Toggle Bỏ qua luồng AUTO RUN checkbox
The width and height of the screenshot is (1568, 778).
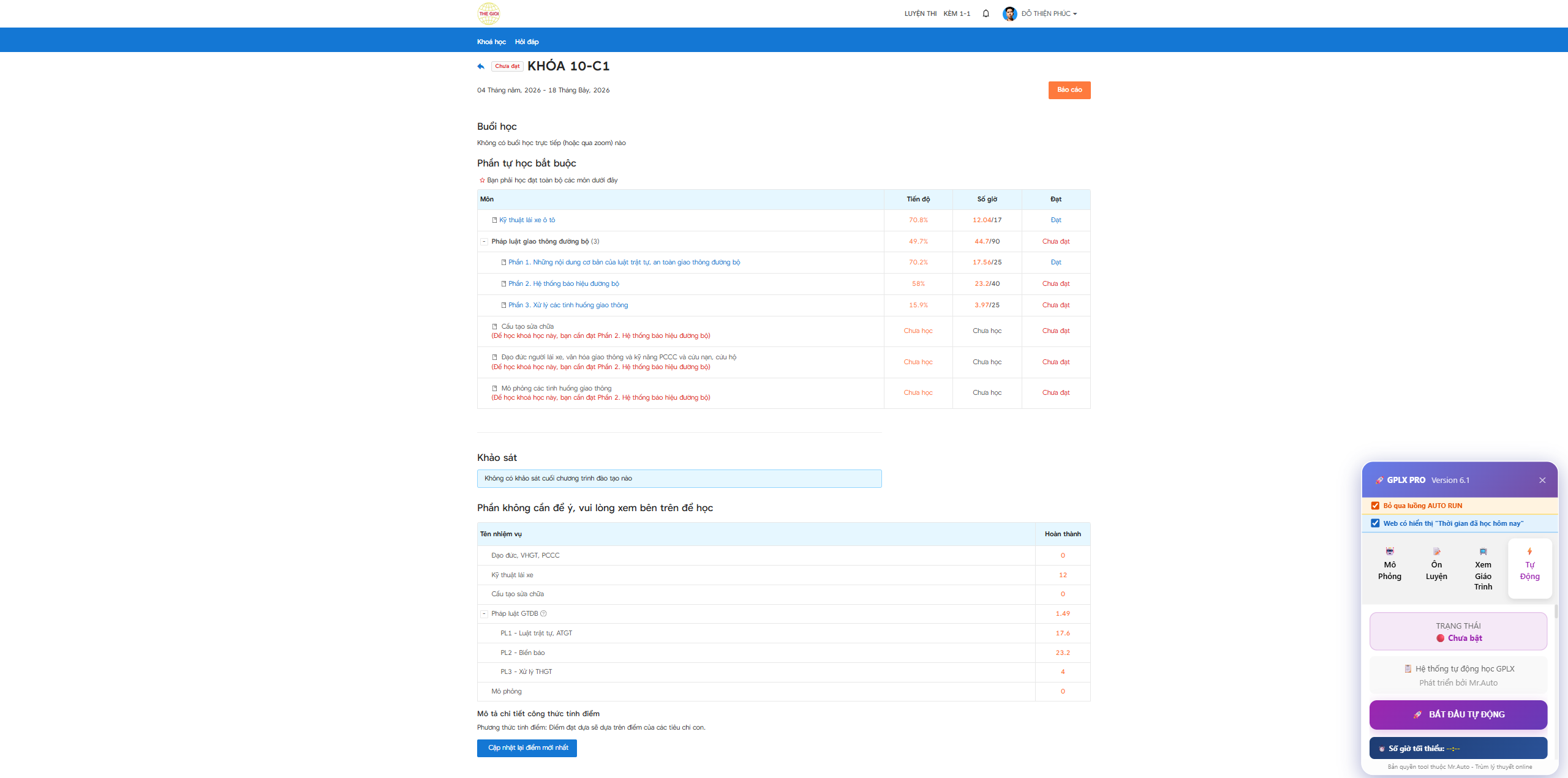(1375, 506)
